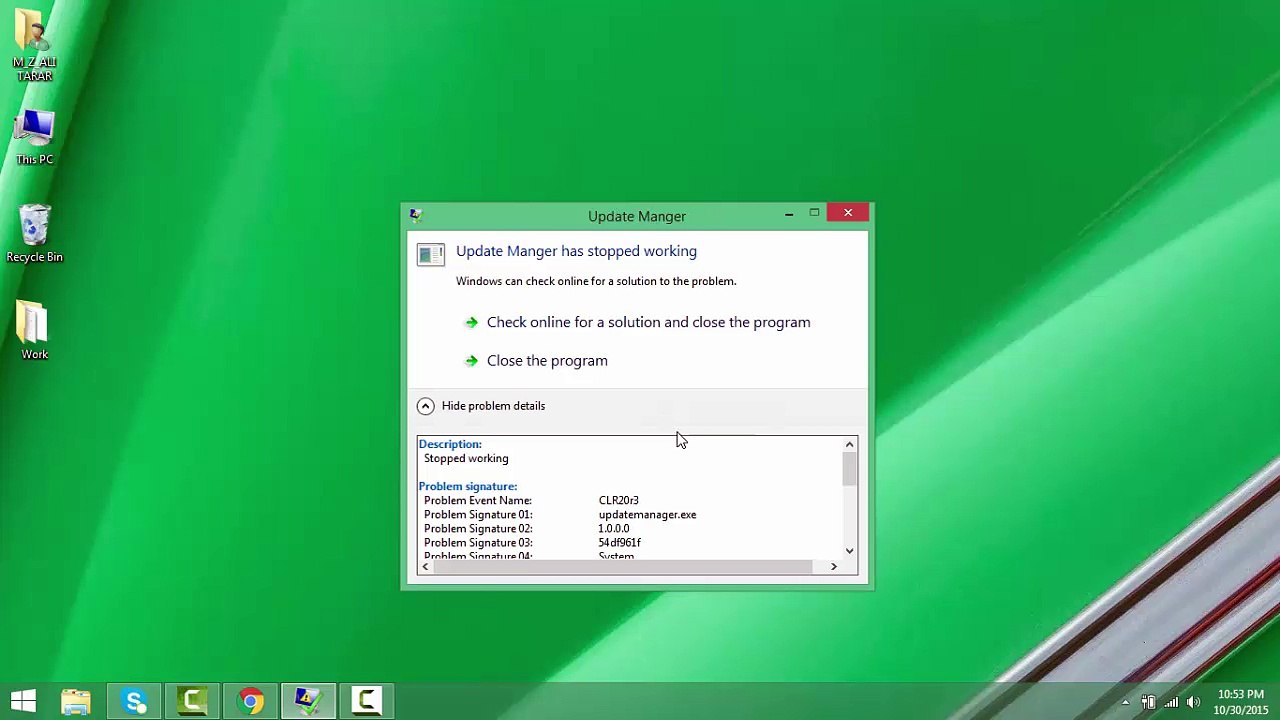Click the 'Description:' heading in details
The height and width of the screenshot is (720, 1280).
450,444
